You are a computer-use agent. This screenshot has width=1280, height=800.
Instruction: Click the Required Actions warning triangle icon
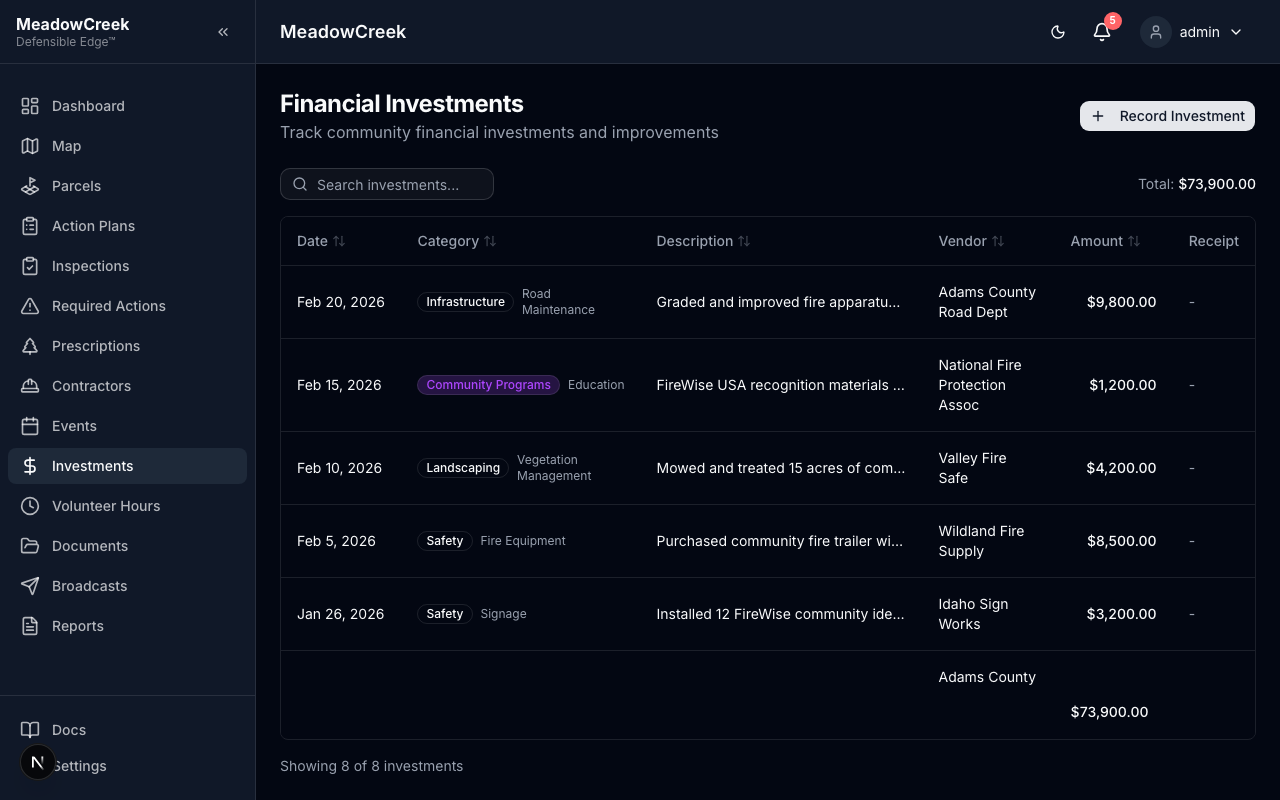tap(30, 306)
